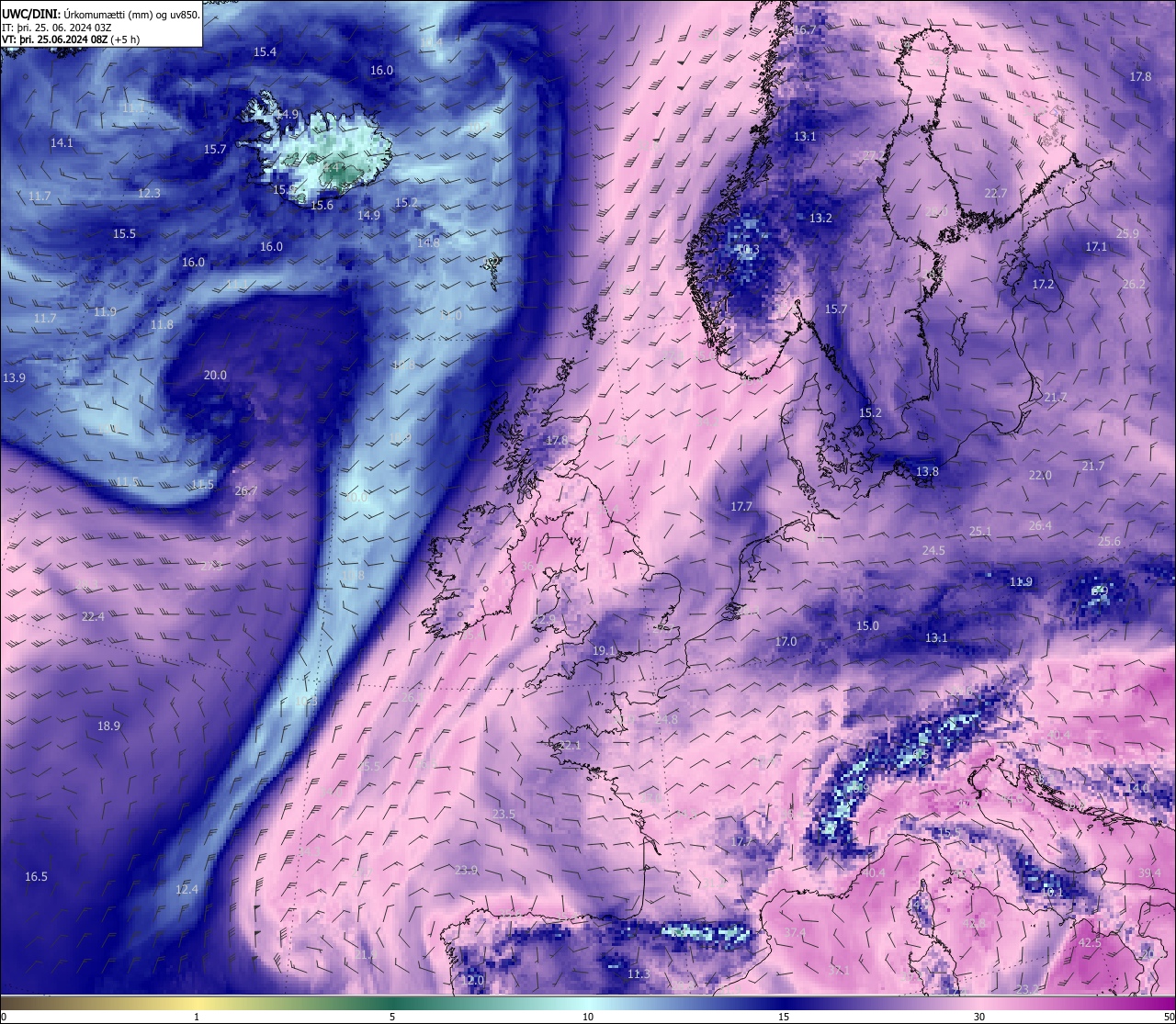The image size is (1176, 1024).
Task: Click the 25.9 value on the map
Action: point(1127,233)
